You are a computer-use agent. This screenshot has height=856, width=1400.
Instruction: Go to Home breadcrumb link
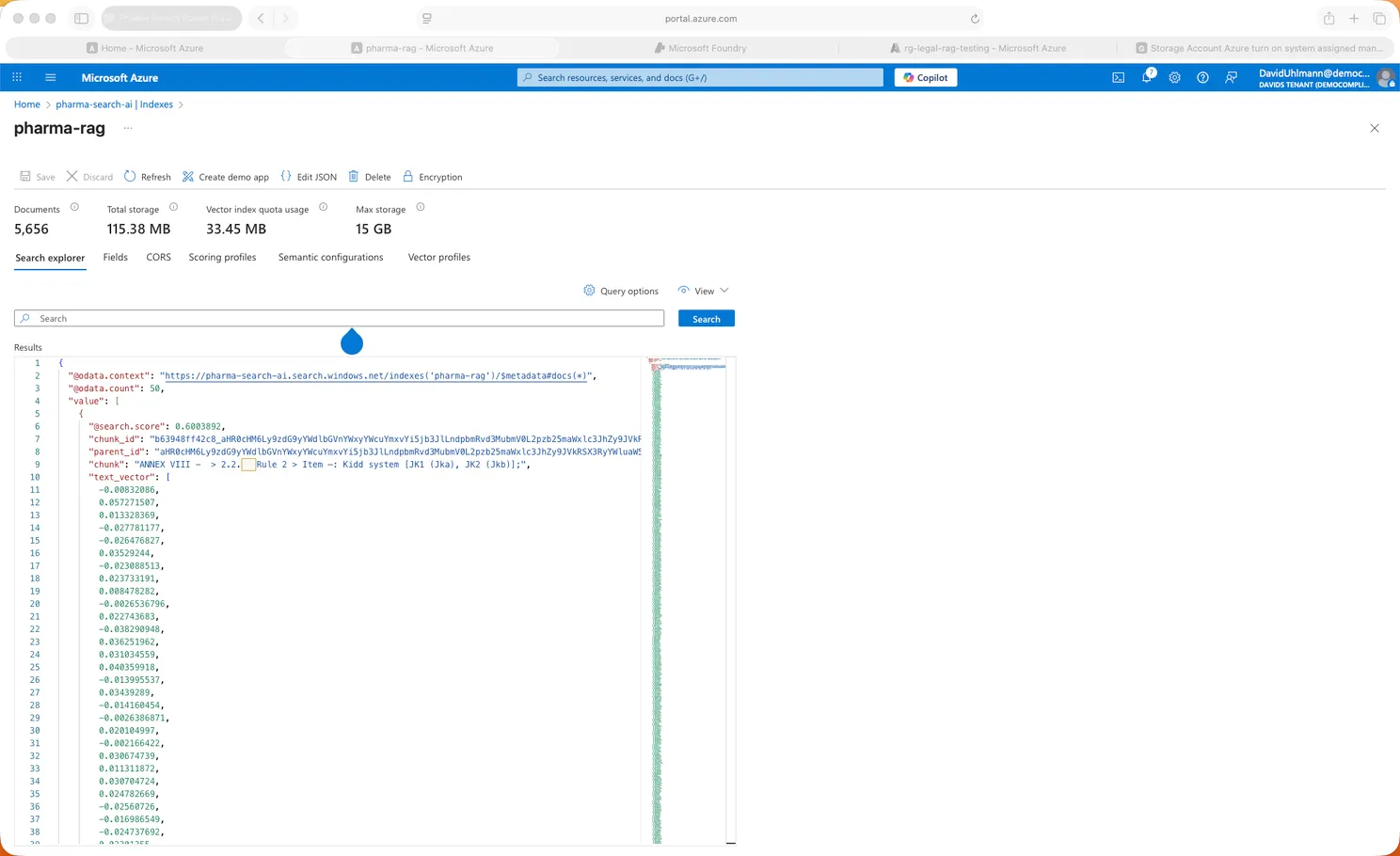click(27, 104)
